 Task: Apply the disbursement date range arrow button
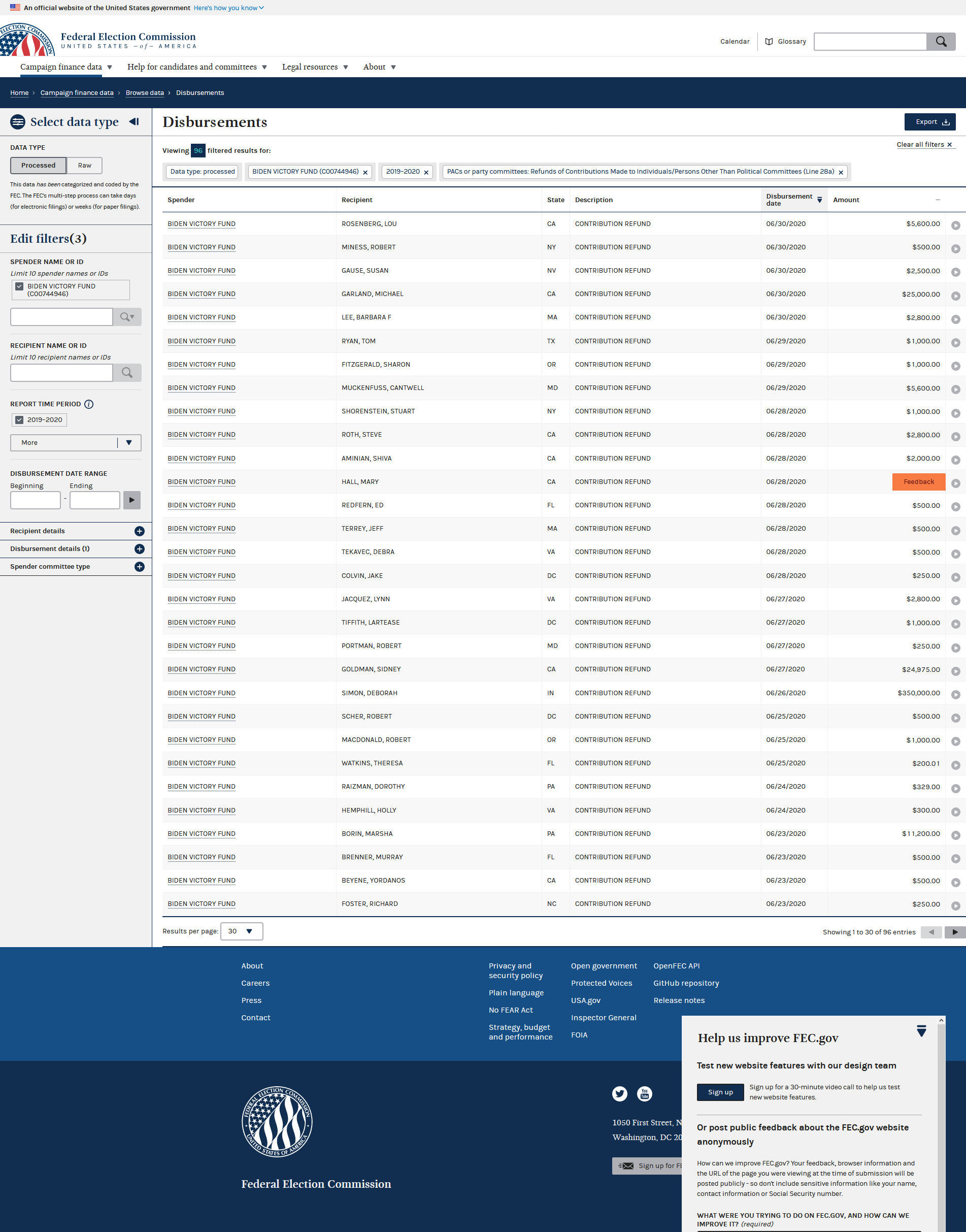132,500
